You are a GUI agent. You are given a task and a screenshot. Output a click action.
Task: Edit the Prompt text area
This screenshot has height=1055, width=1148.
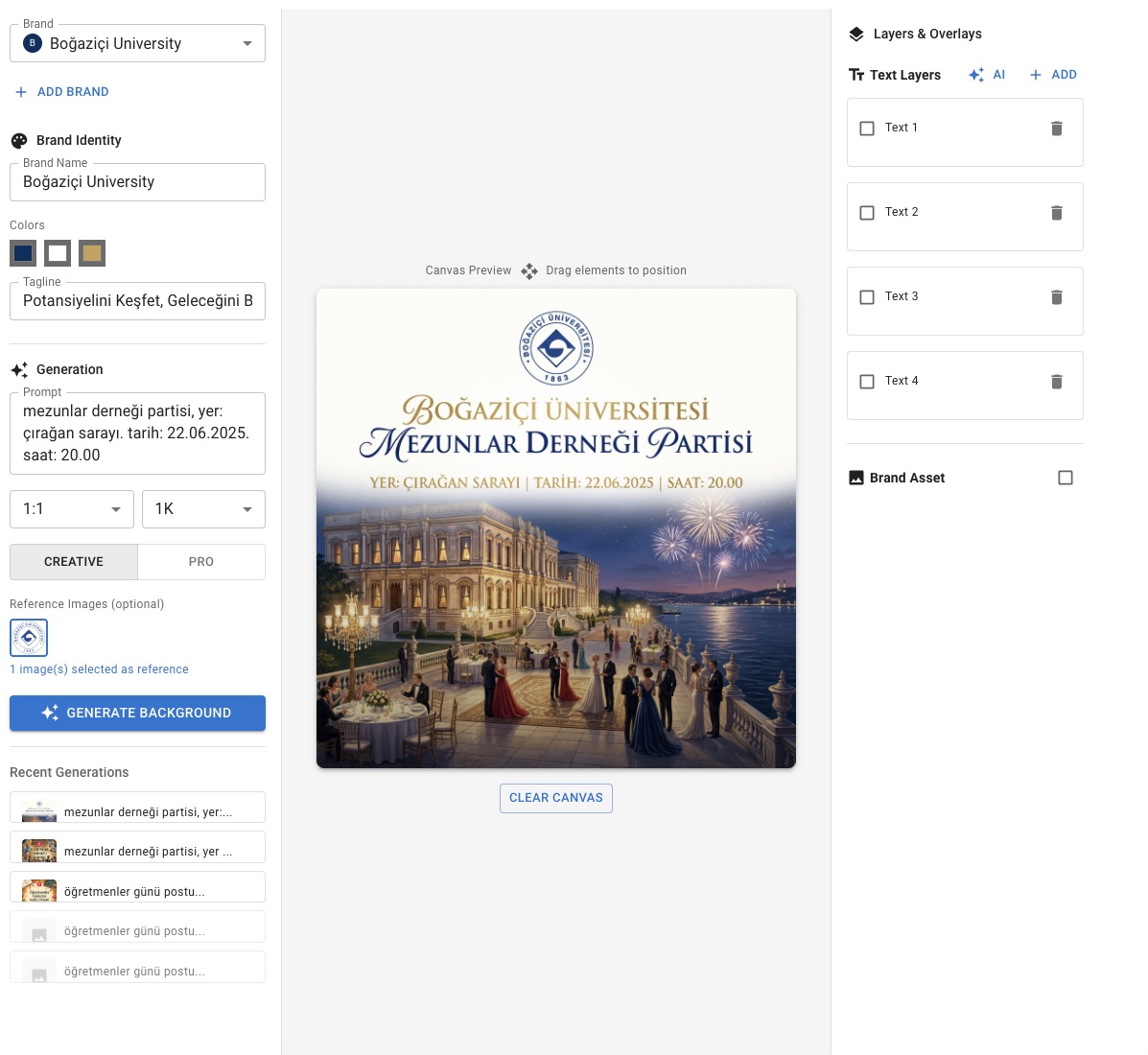[x=138, y=434]
